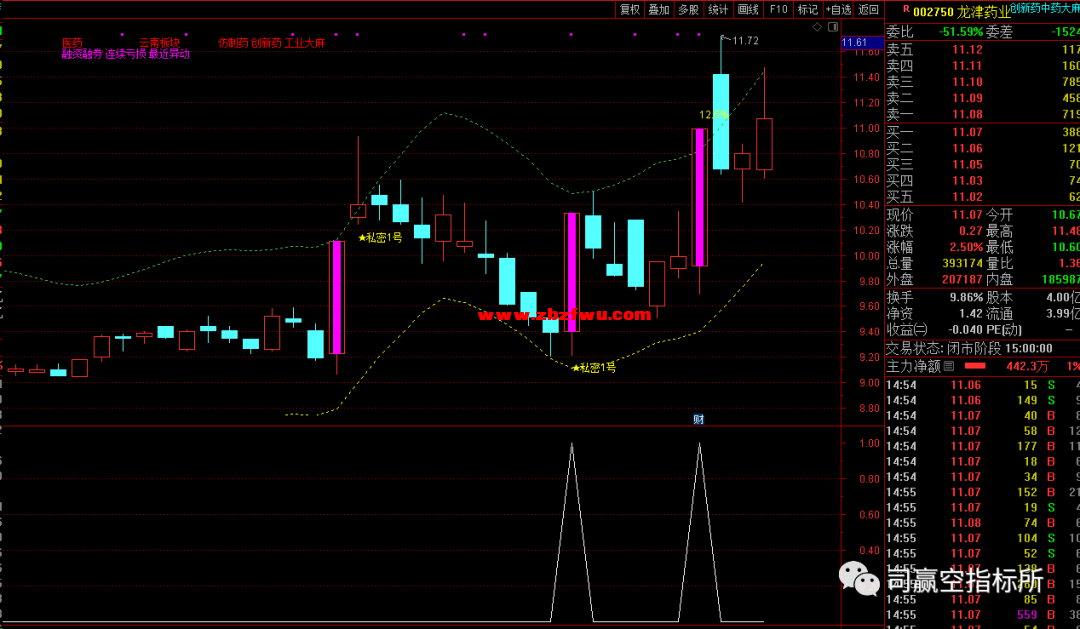Click the 买三 price 11.05
The image size is (1080, 629).
click(967, 165)
